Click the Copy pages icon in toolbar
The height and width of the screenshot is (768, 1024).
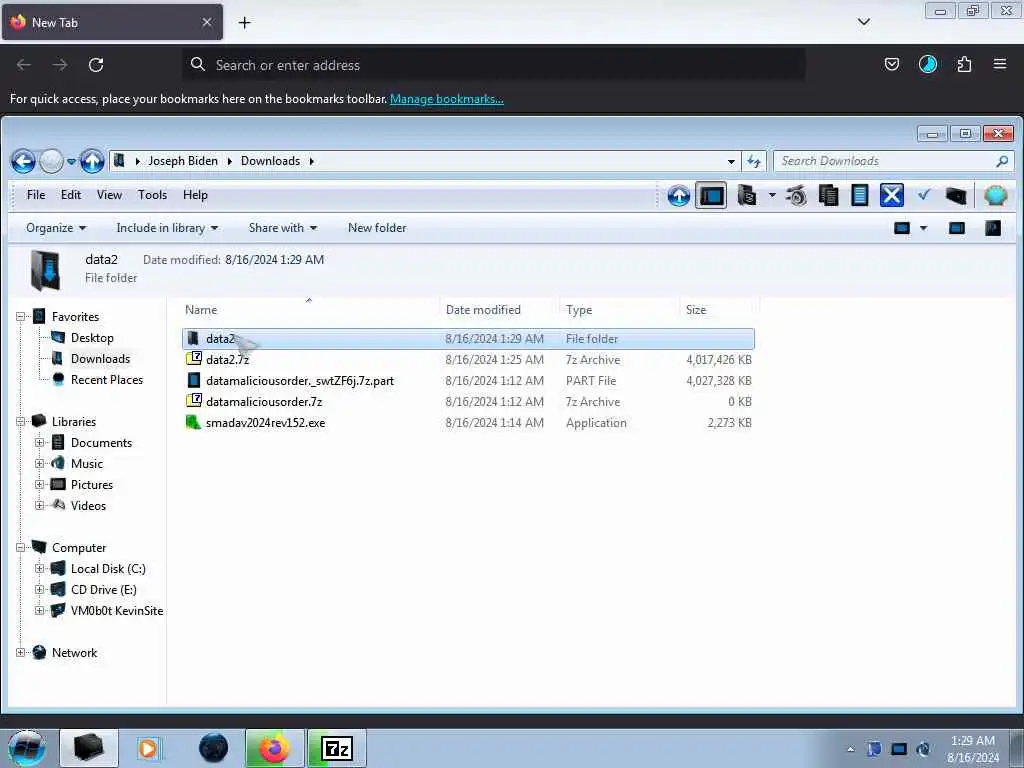point(828,195)
